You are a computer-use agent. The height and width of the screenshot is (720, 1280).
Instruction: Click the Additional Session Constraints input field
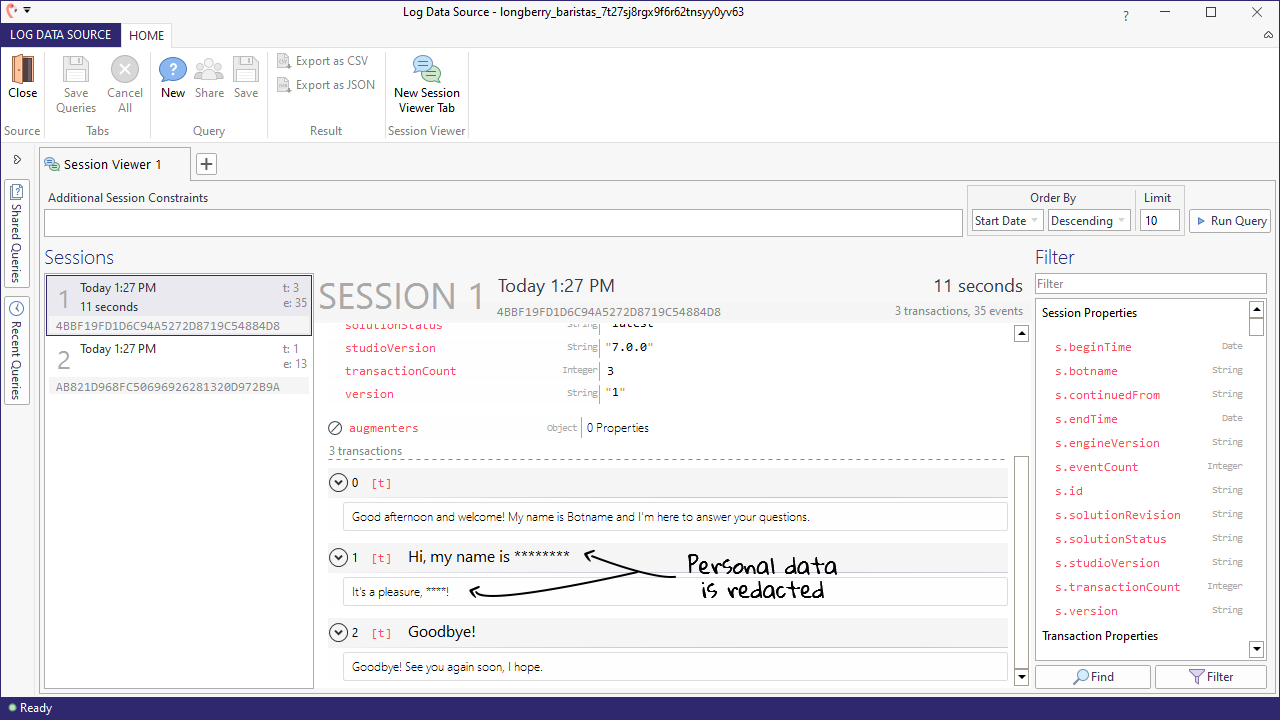click(503, 222)
